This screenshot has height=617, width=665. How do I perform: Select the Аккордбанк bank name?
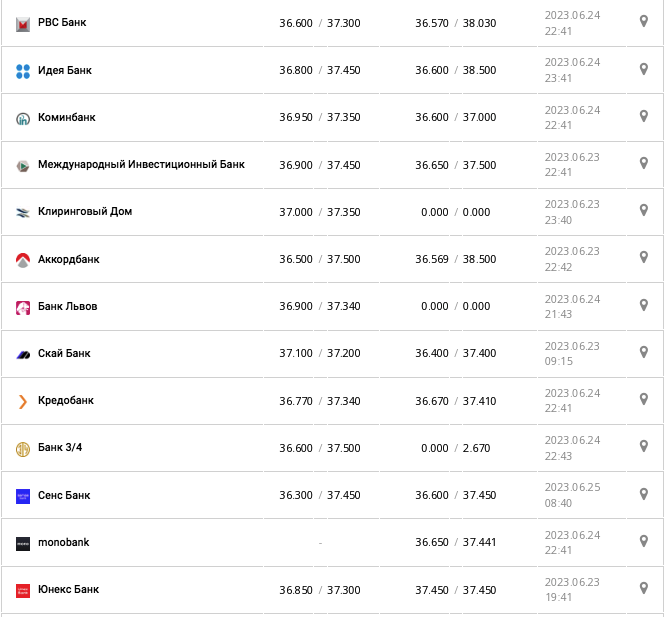69,259
